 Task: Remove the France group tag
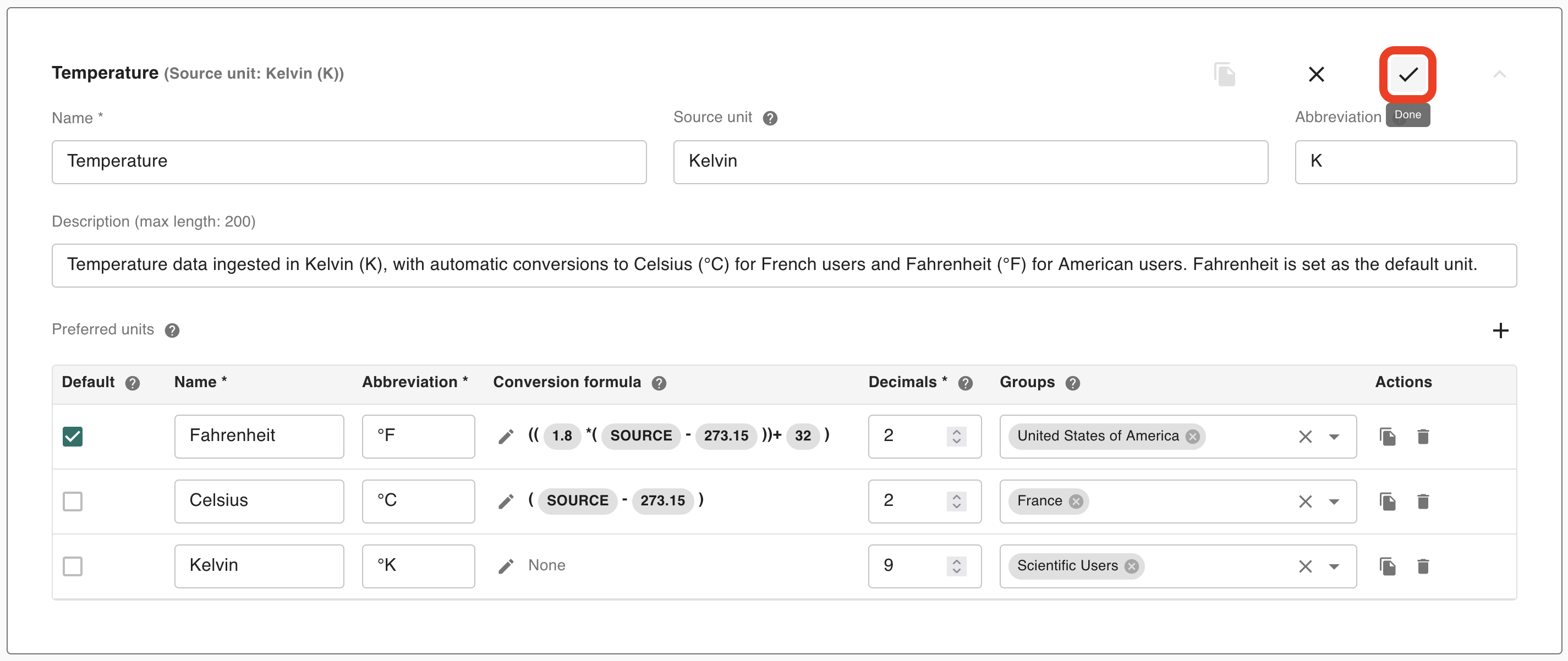click(1076, 501)
